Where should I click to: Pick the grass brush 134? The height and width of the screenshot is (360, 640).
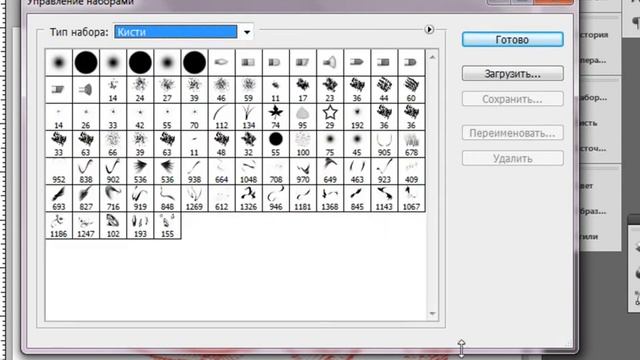click(x=249, y=117)
